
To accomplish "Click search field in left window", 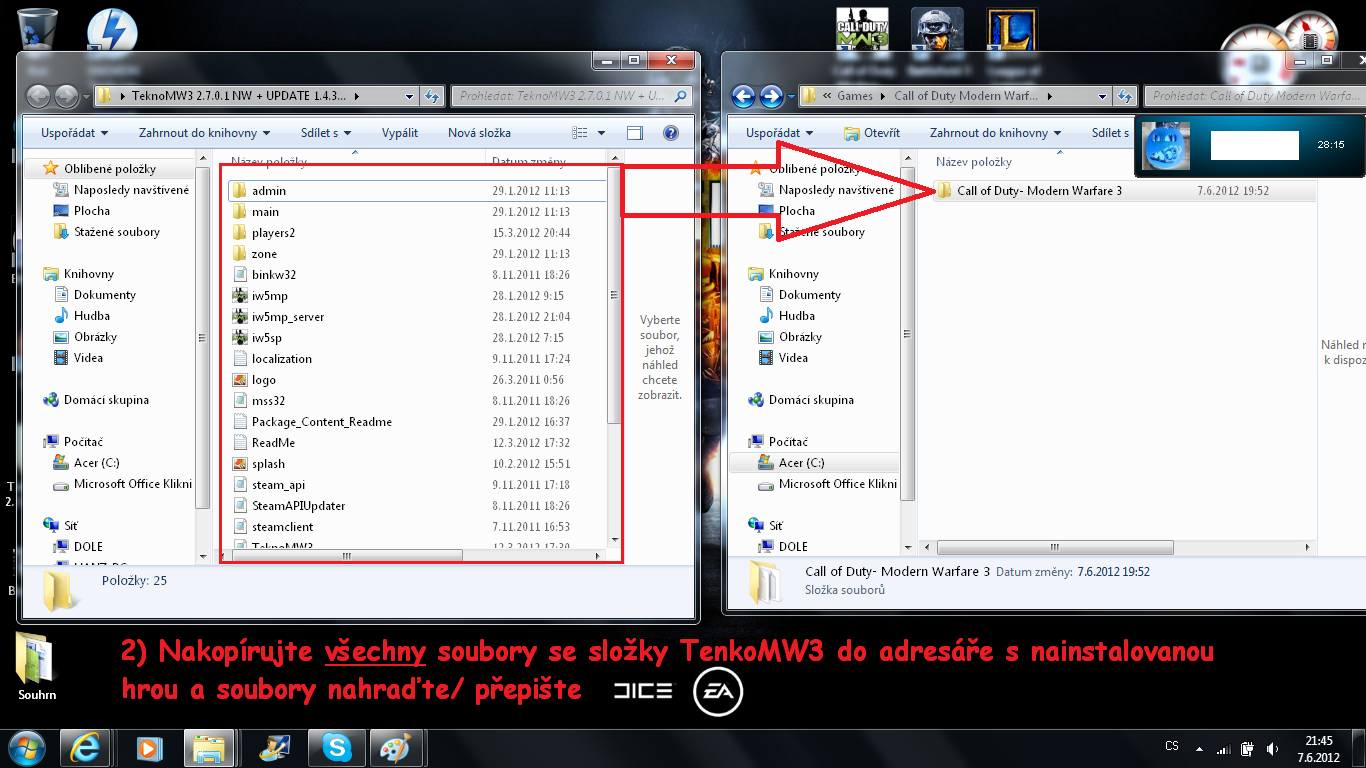I will 571,96.
